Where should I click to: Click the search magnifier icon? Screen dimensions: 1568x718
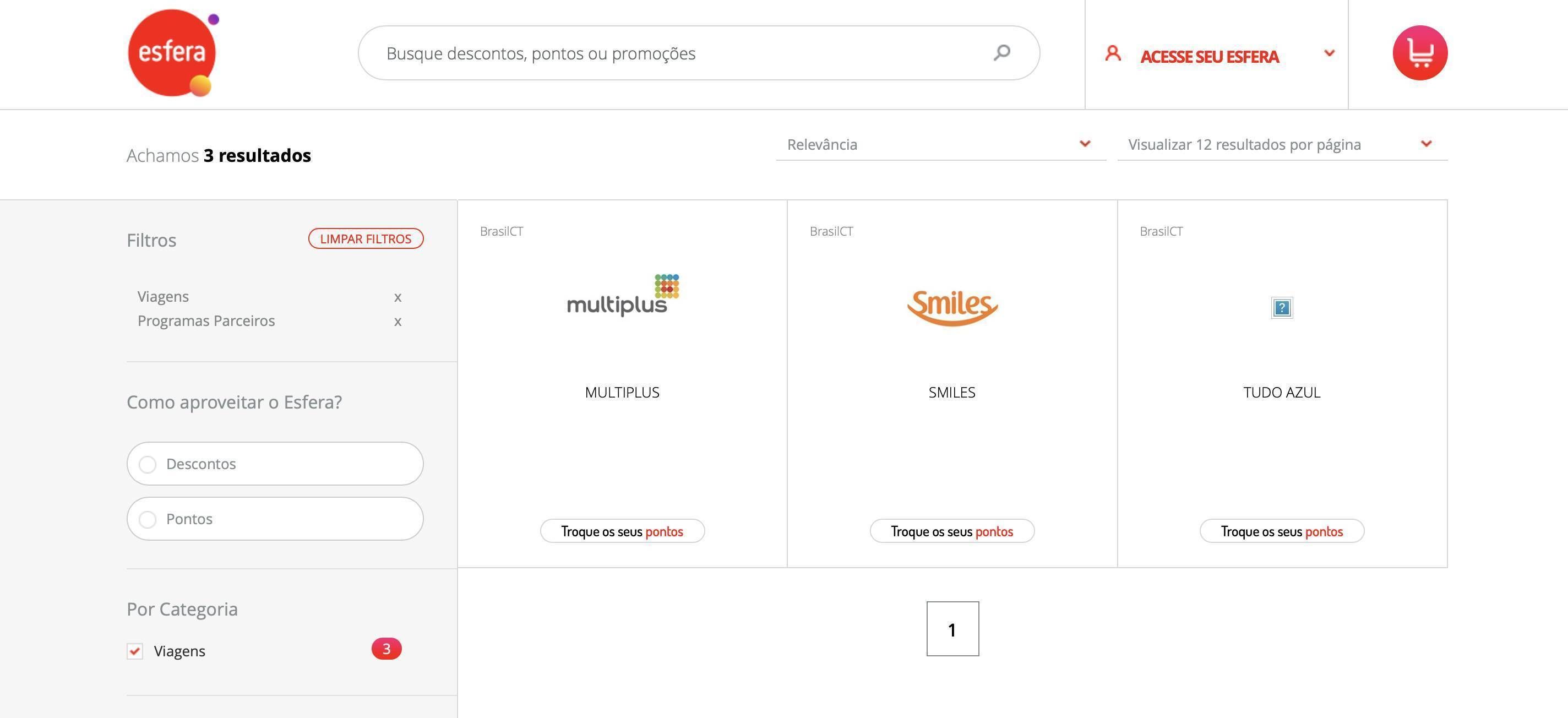pos(1002,52)
